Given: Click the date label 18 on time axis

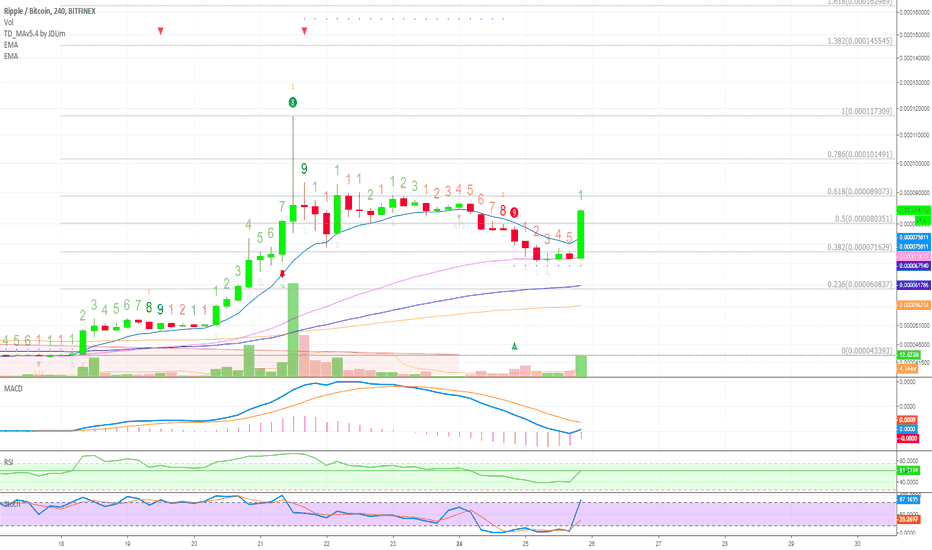Looking at the screenshot, I should [x=61, y=543].
